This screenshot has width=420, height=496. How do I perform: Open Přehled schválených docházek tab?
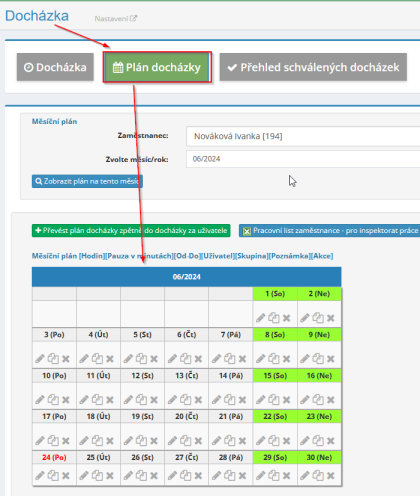[313, 67]
